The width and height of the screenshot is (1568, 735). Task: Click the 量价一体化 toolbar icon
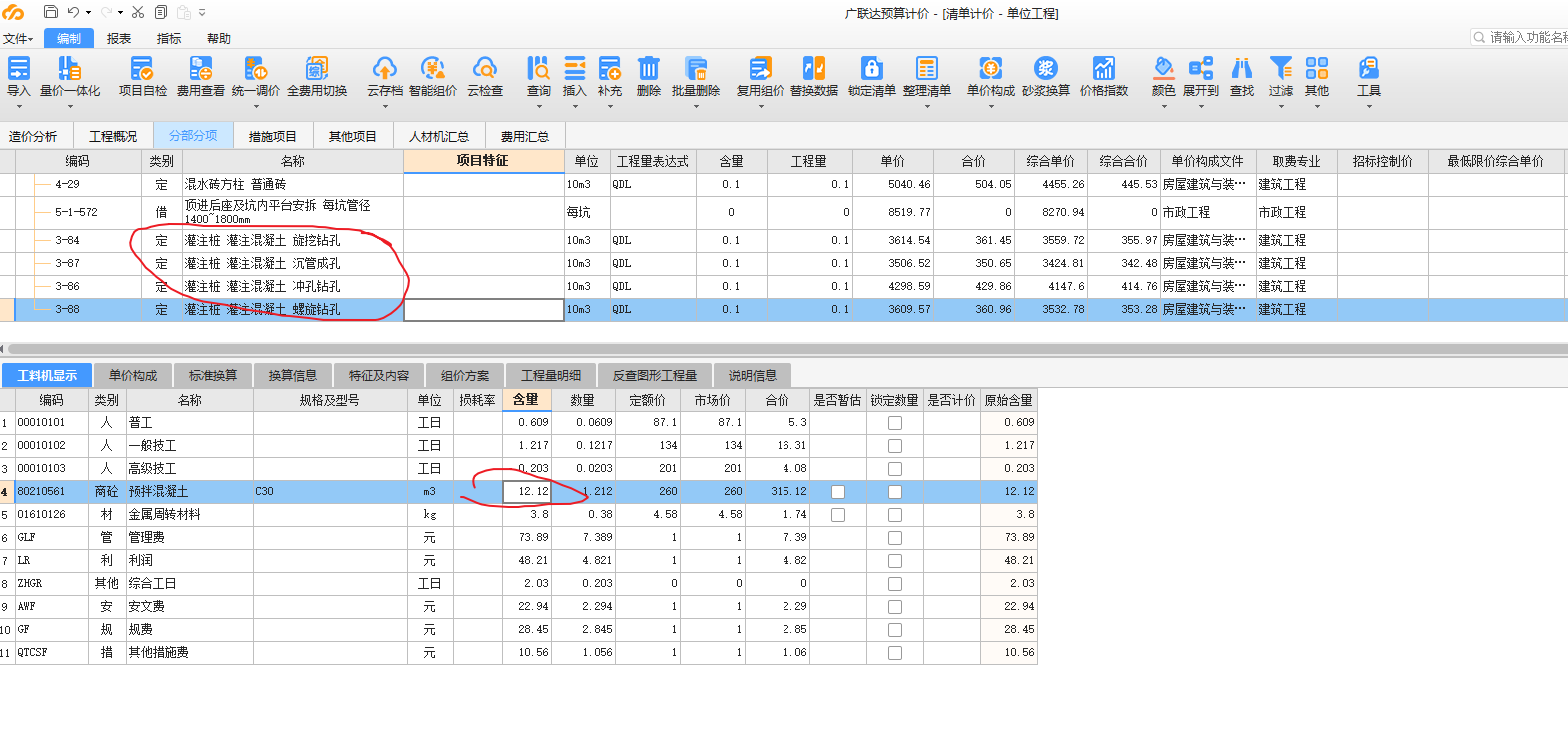pyautogui.click(x=69, y=68)
